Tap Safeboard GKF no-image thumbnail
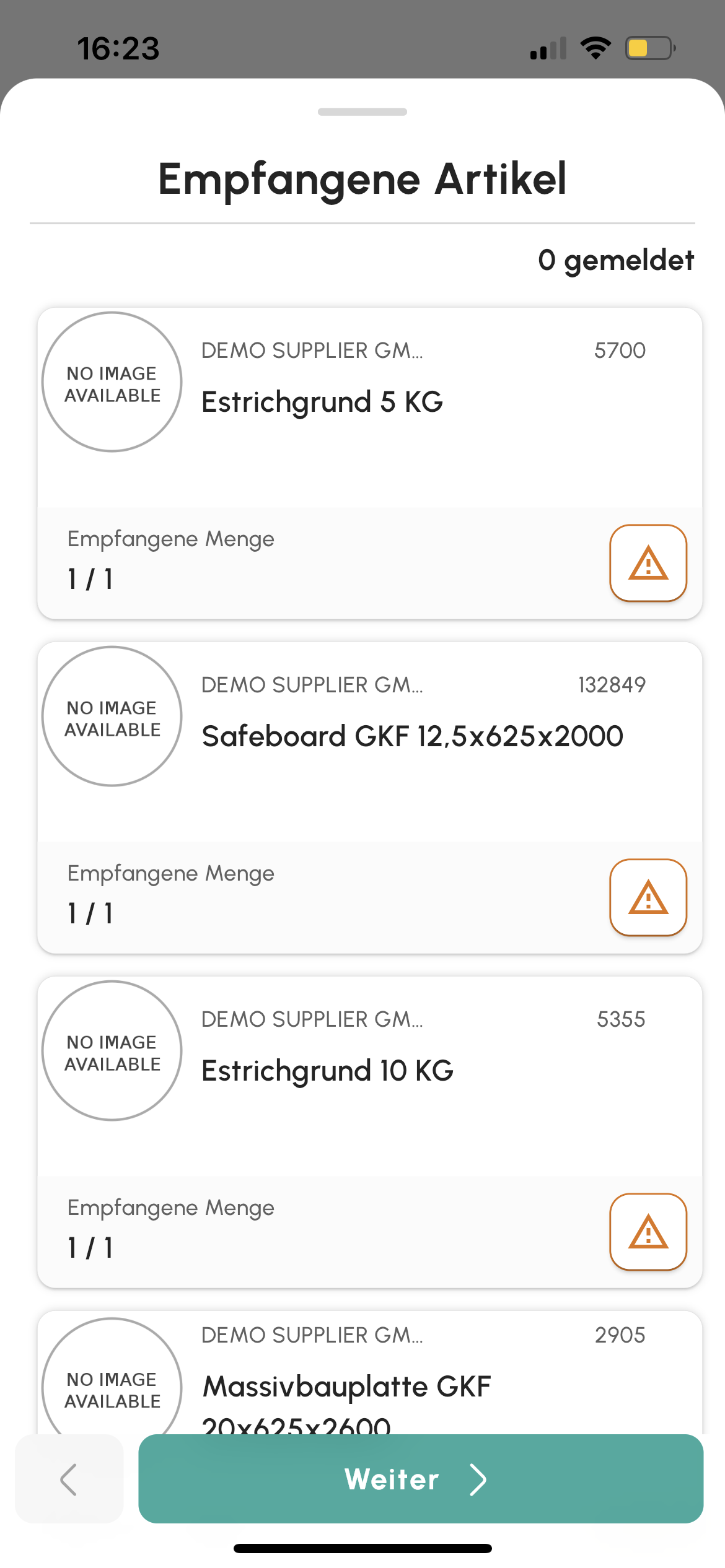Screen dimensions: 725x1568 [x=112, y=716]
